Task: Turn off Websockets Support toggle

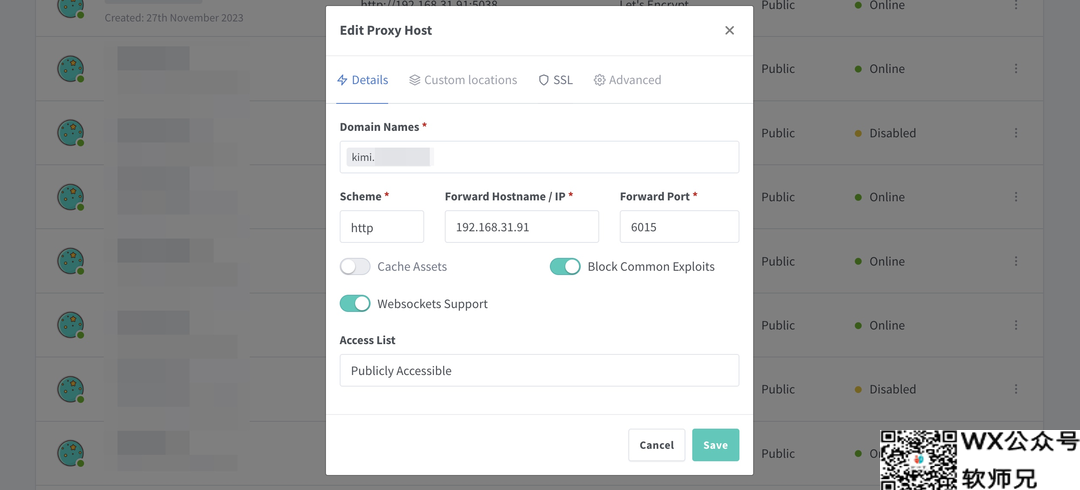Action: 355,304
